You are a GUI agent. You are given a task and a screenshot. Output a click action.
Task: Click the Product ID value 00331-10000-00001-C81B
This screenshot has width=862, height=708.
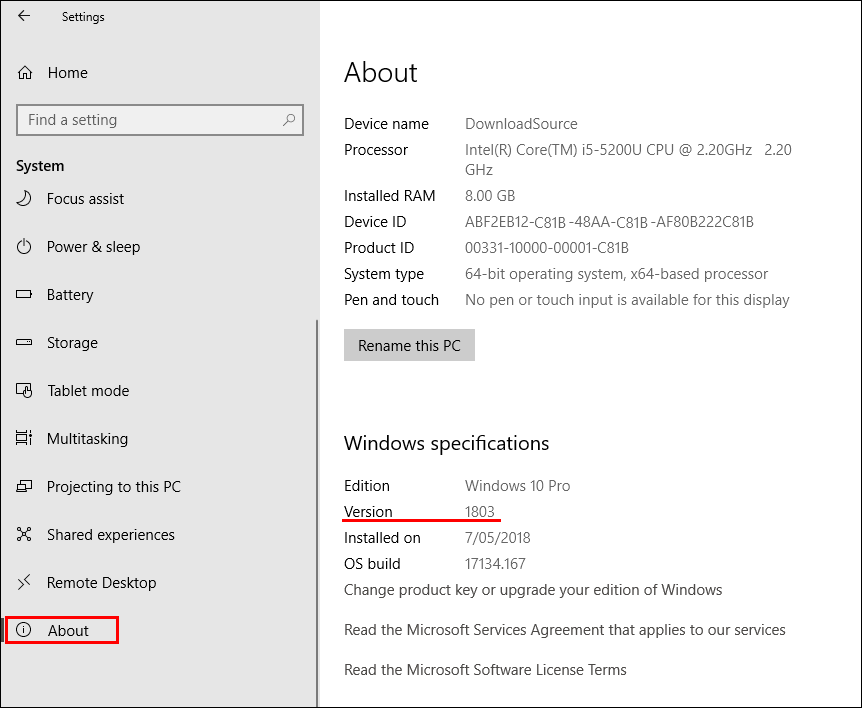pyautogui.click(x=546, y=248)
